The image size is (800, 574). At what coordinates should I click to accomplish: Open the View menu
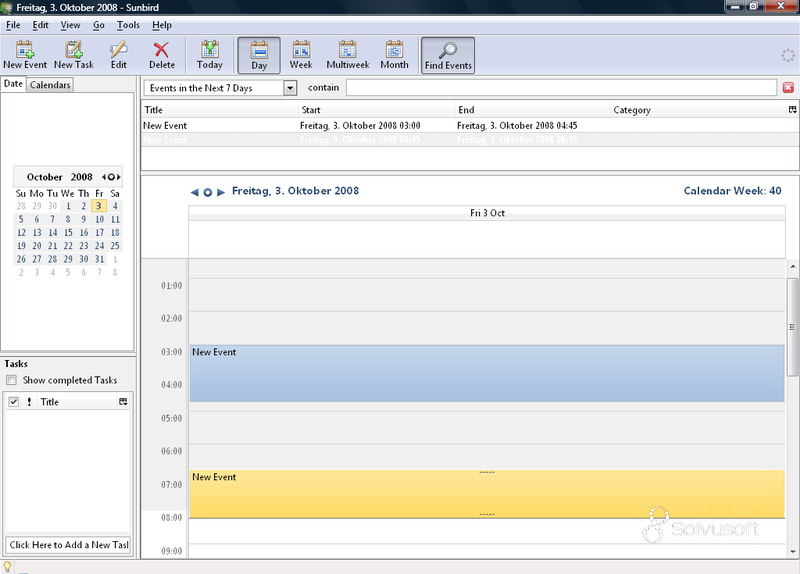(70, 25)
